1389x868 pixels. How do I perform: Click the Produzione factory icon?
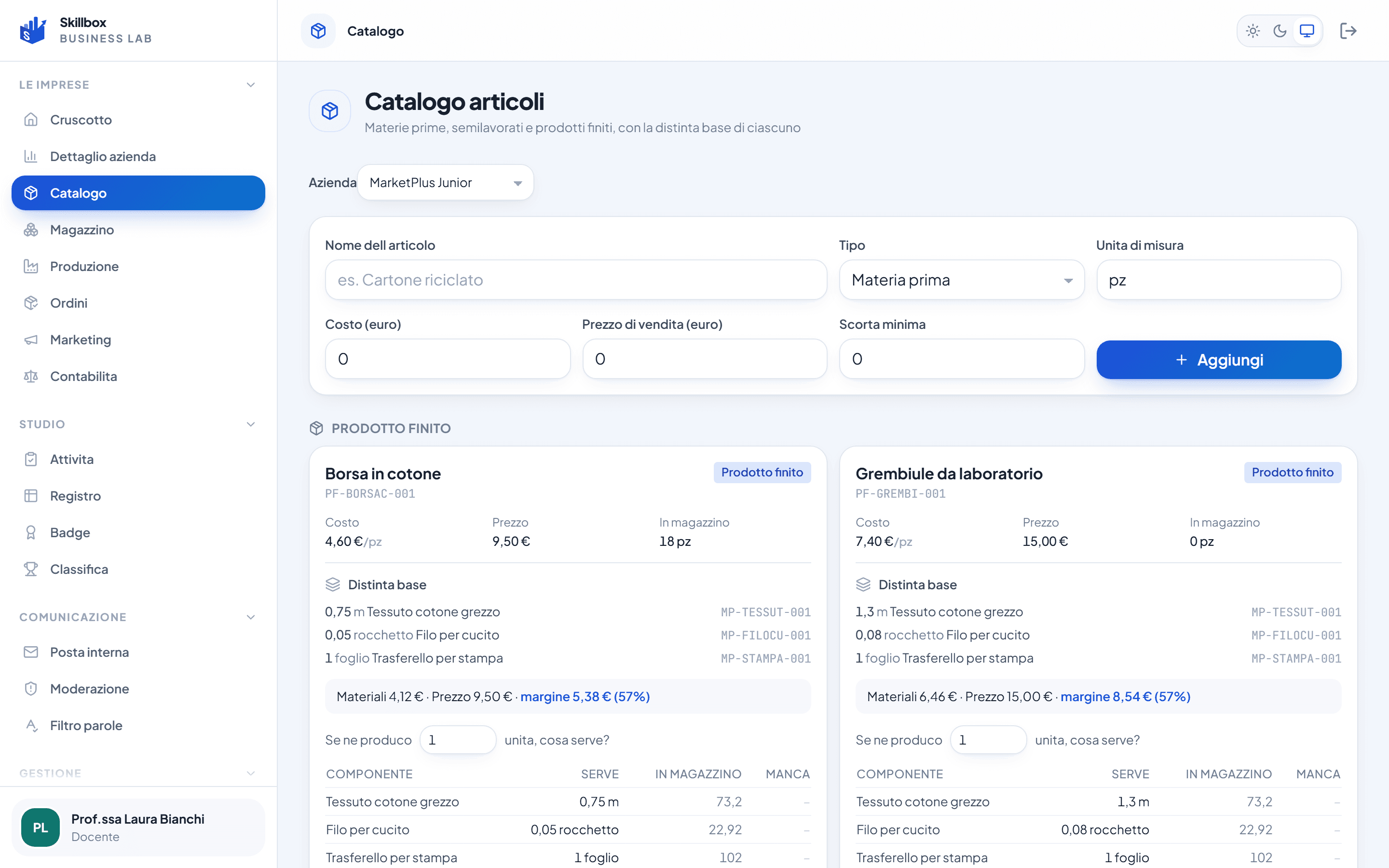pos(31,266)
